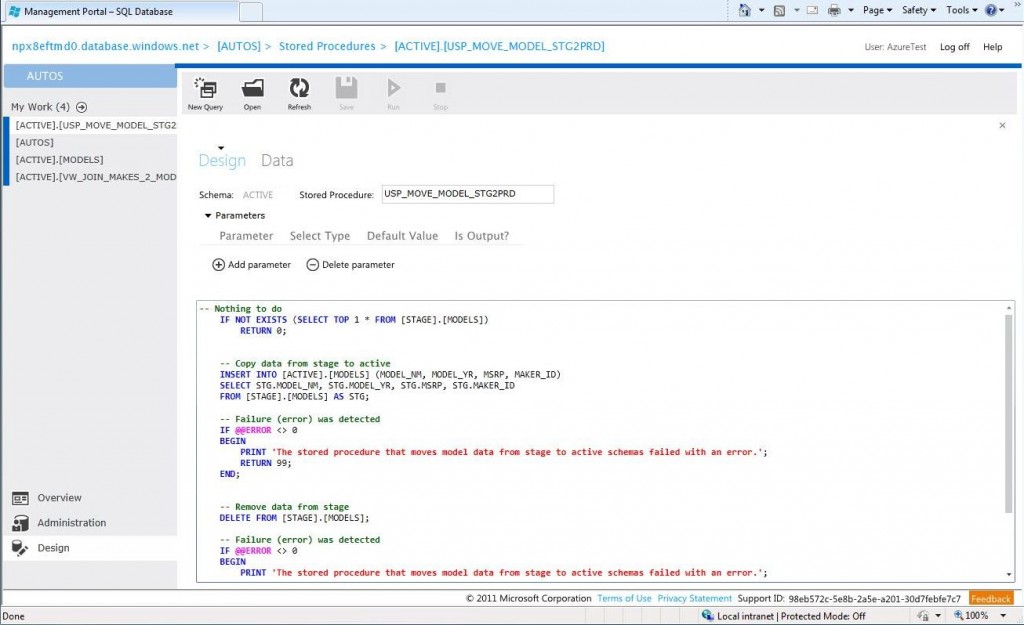Open the Page menu
This screenshot has width=1024, height=625.
click(875, 9)
